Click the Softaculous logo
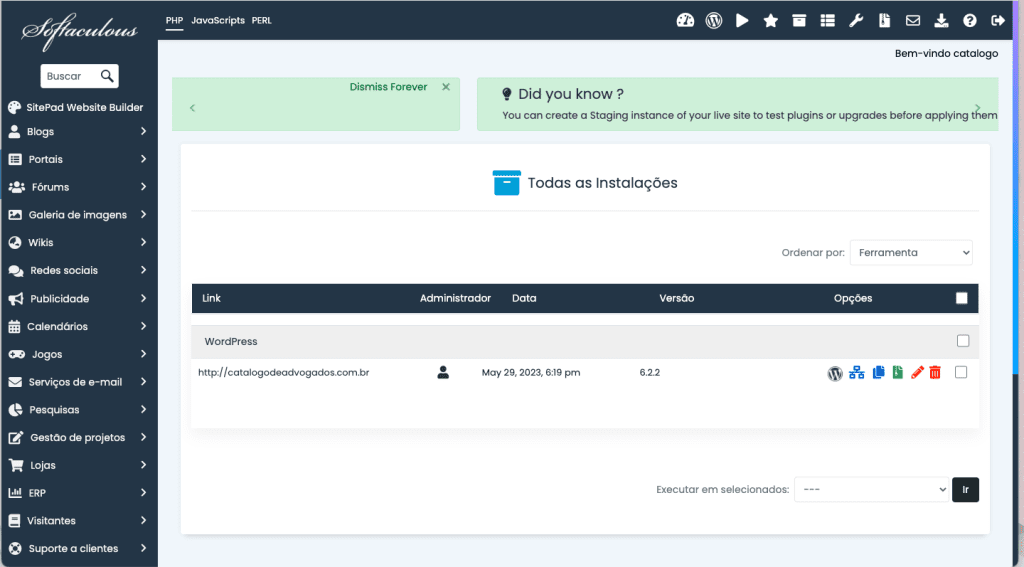 79,31
